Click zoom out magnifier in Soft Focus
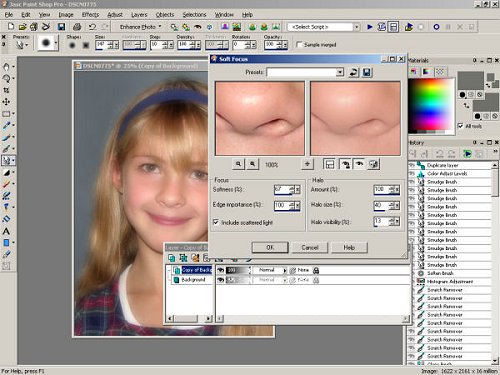The width and height of the screenshot is (500, 375). [x=238, y=164]
